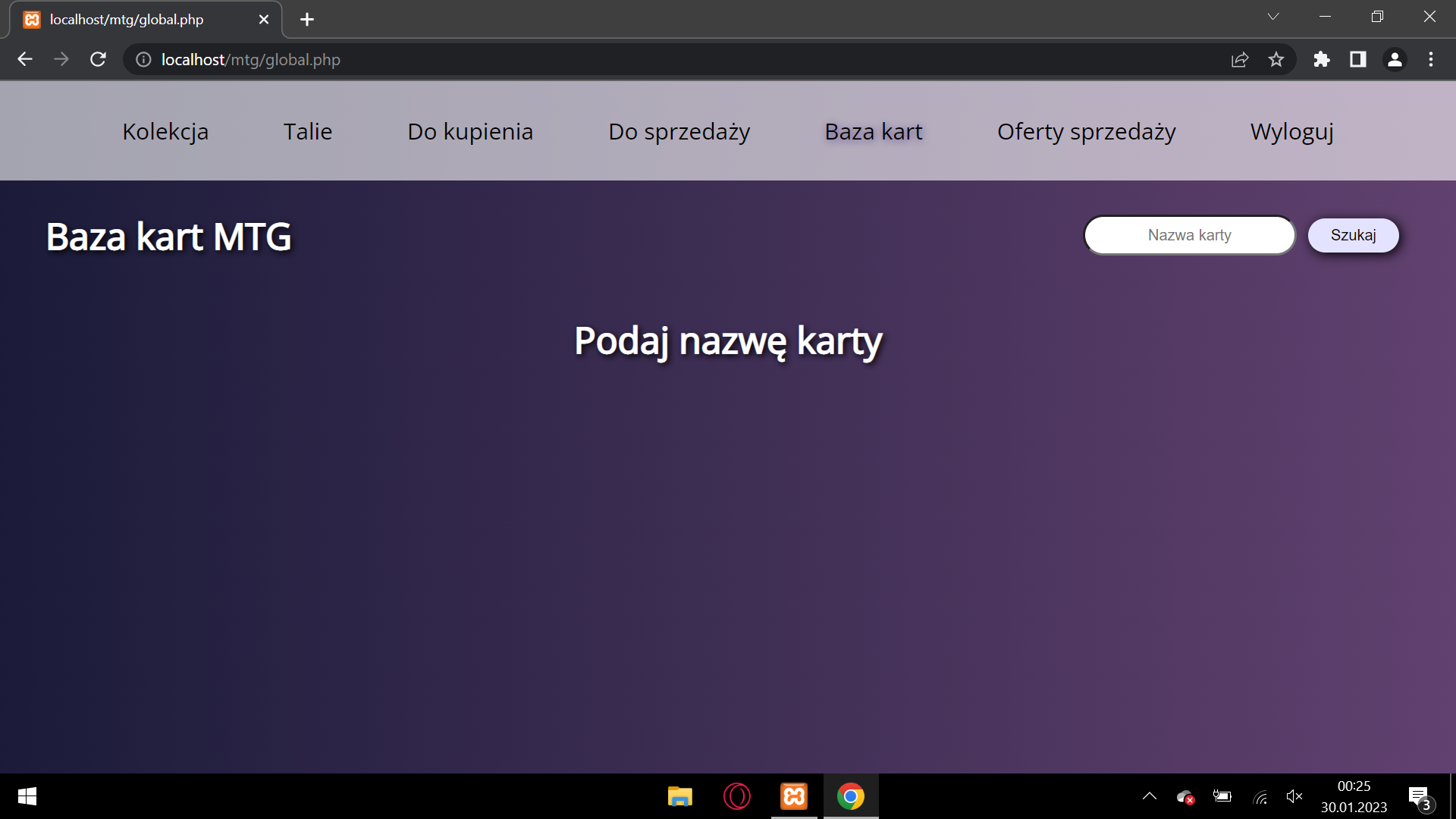Image resolution: width=1456 pixels, height=819 pixels.
Task: Open Opera browser from taskbar
Action: [737, 796]
